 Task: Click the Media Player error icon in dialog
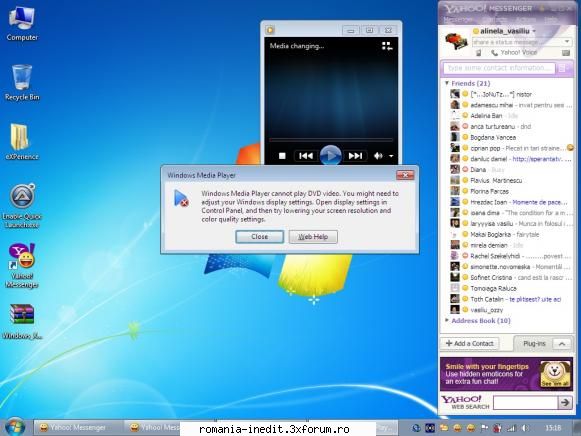(x=181, y=198)
